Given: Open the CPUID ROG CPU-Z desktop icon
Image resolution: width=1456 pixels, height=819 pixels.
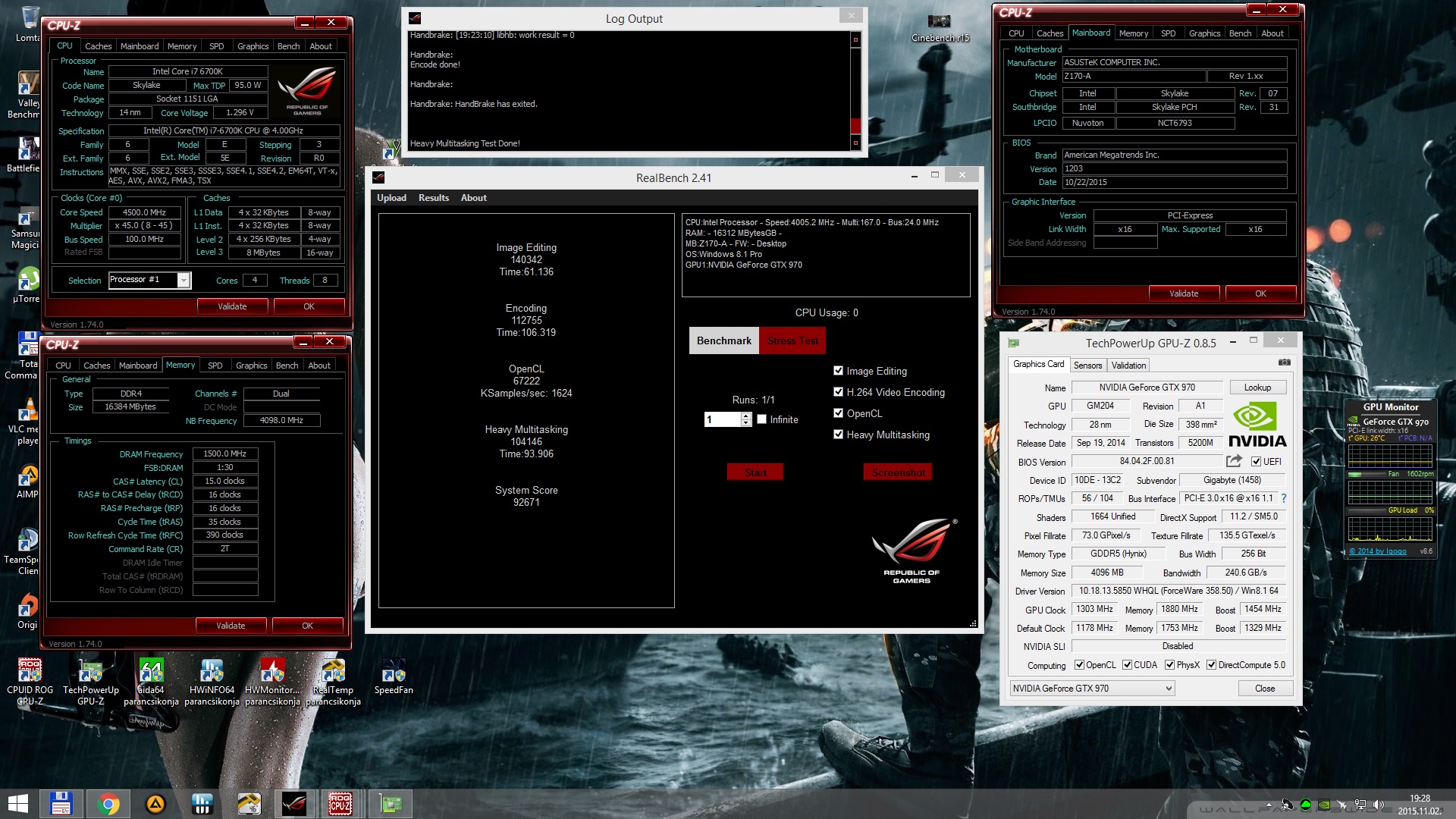Looking at the screenshot, I should pos(30,681).
